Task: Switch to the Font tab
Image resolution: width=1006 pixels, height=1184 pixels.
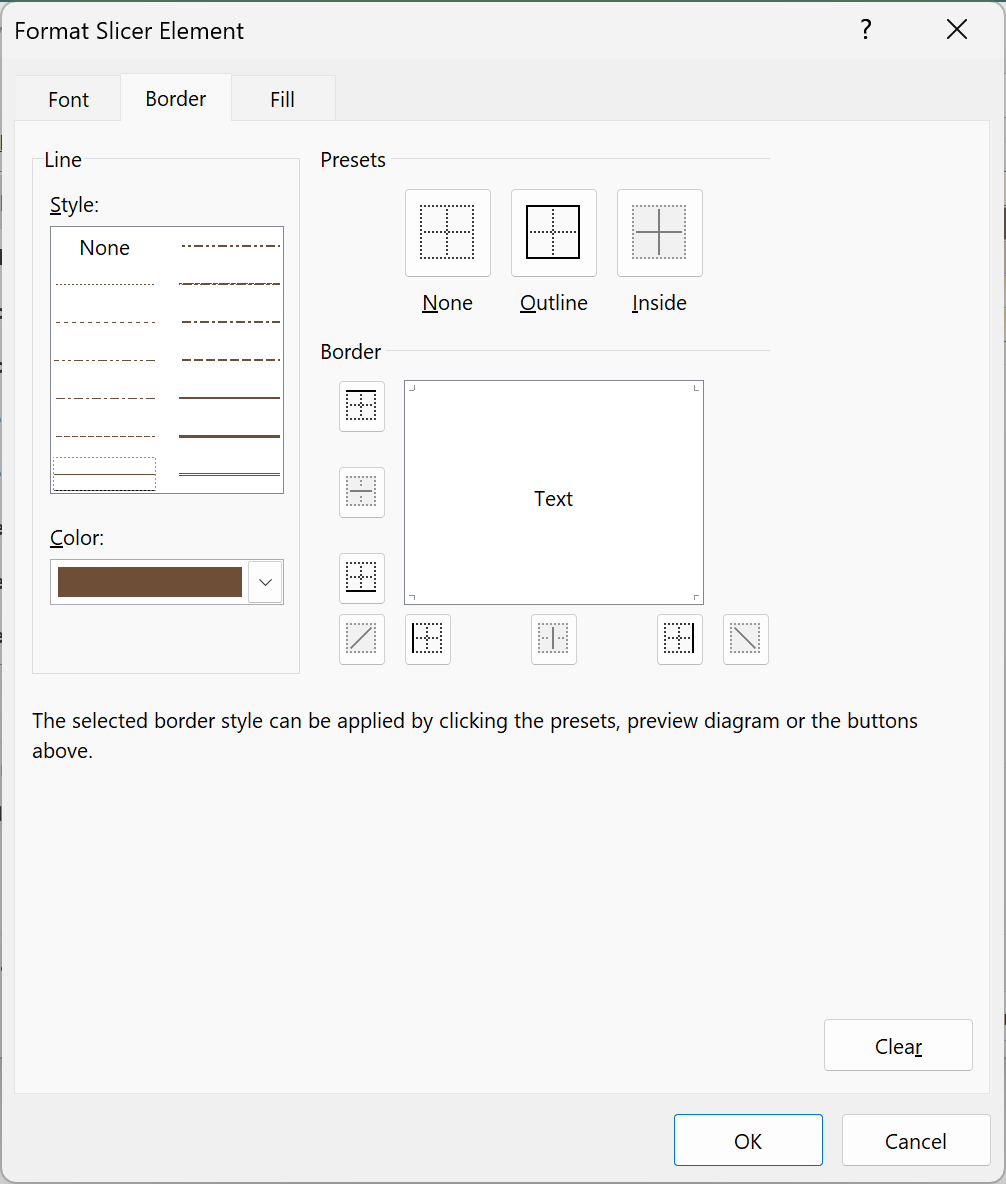Action: click(68, 99)
